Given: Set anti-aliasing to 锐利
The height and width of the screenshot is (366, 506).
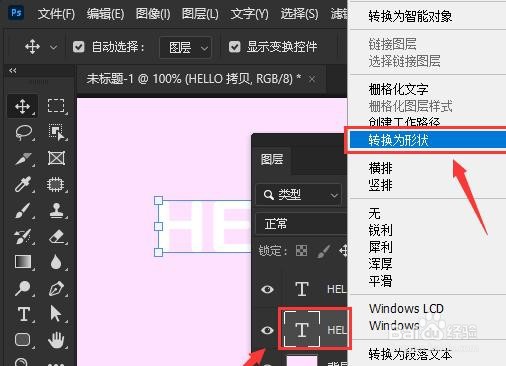Looking at the screenshot, I should (x=380, y=230).
